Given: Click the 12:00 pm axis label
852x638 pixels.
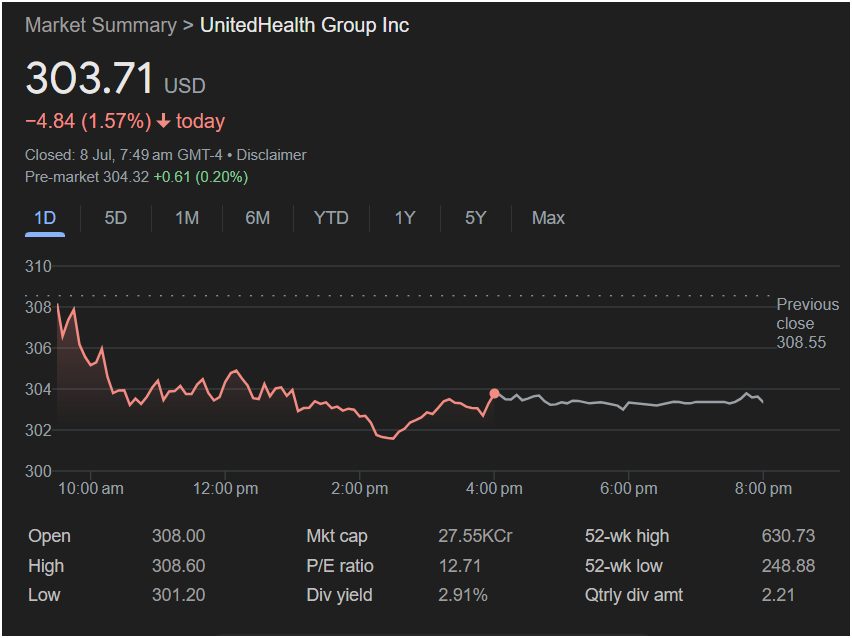Looking at the screenshot, I should [225, 489].
